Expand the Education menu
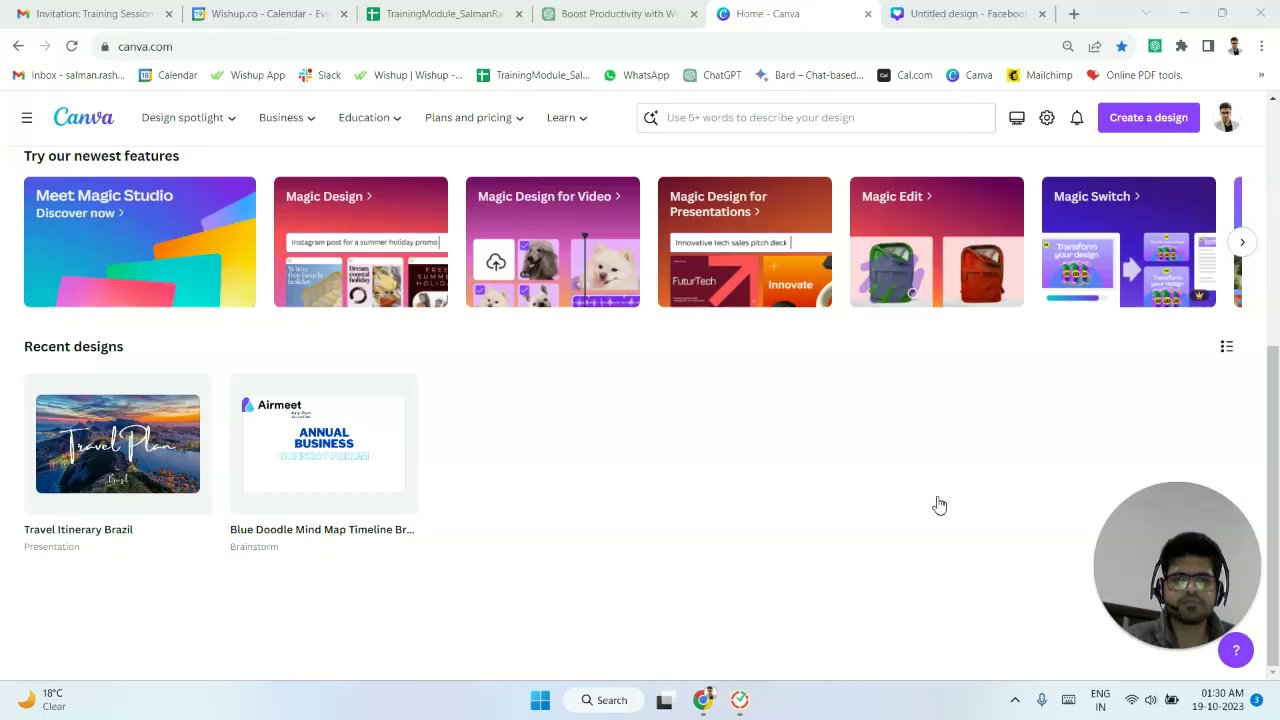Image resolution: width=1280 pixels, height=720 pixels. (370, 118)
